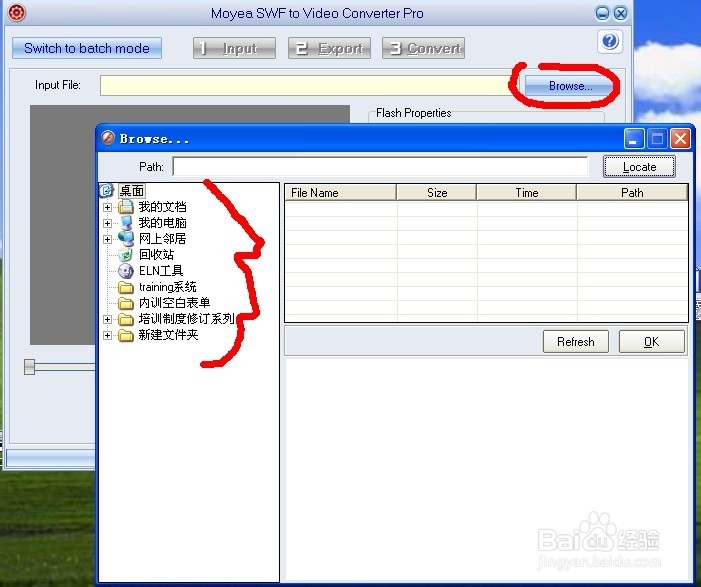Click the Moyea red gear logo icon

[17, 12]
